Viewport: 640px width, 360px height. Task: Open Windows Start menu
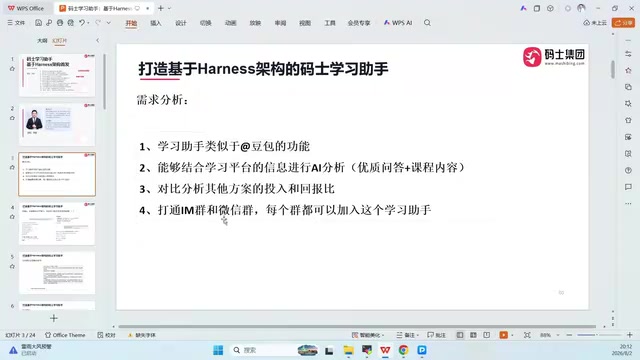[218, 350]
